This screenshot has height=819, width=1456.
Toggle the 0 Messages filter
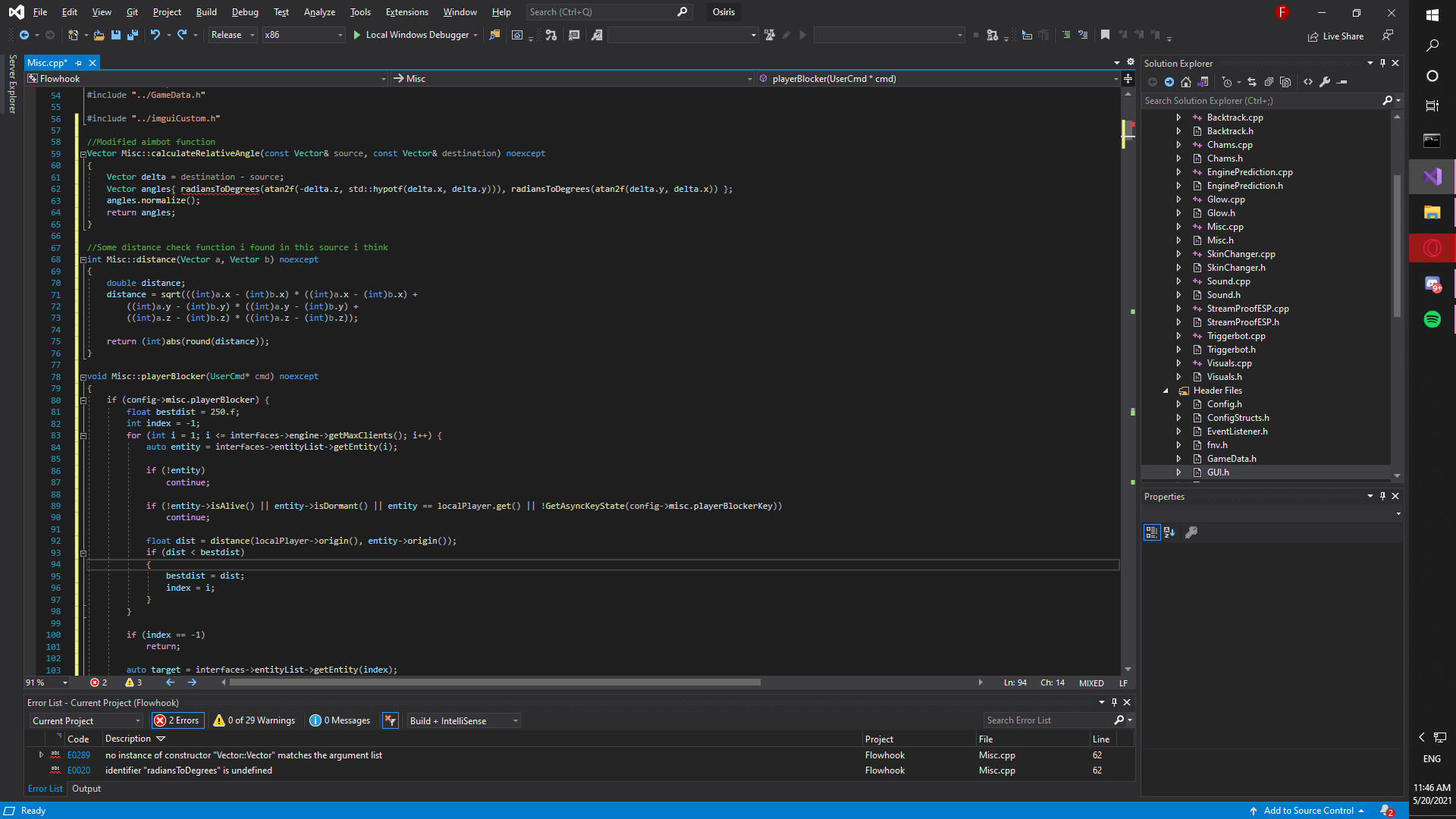tap(340, 720)
